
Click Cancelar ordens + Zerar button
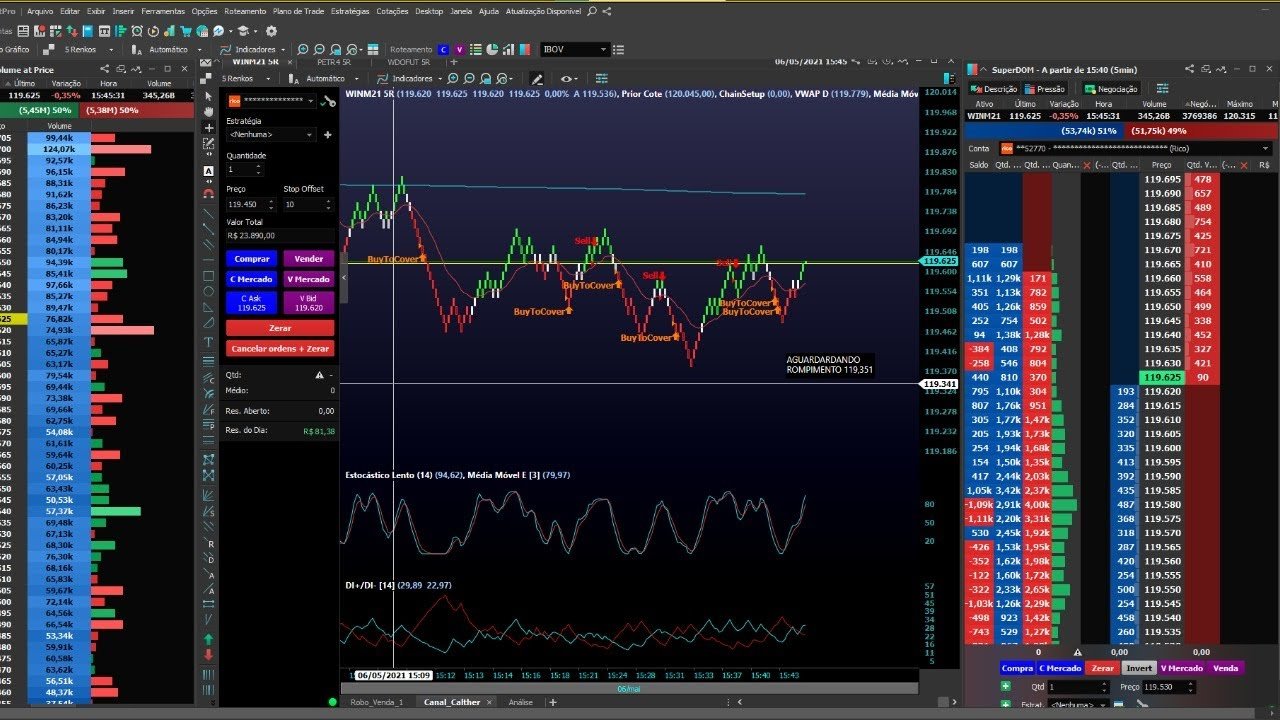pyautogui.click(x=280, y=349)
